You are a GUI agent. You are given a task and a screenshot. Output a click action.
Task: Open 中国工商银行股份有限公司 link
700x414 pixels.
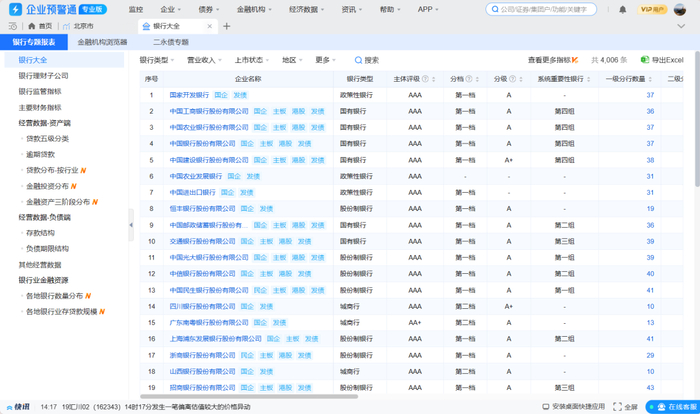point(208,112)
